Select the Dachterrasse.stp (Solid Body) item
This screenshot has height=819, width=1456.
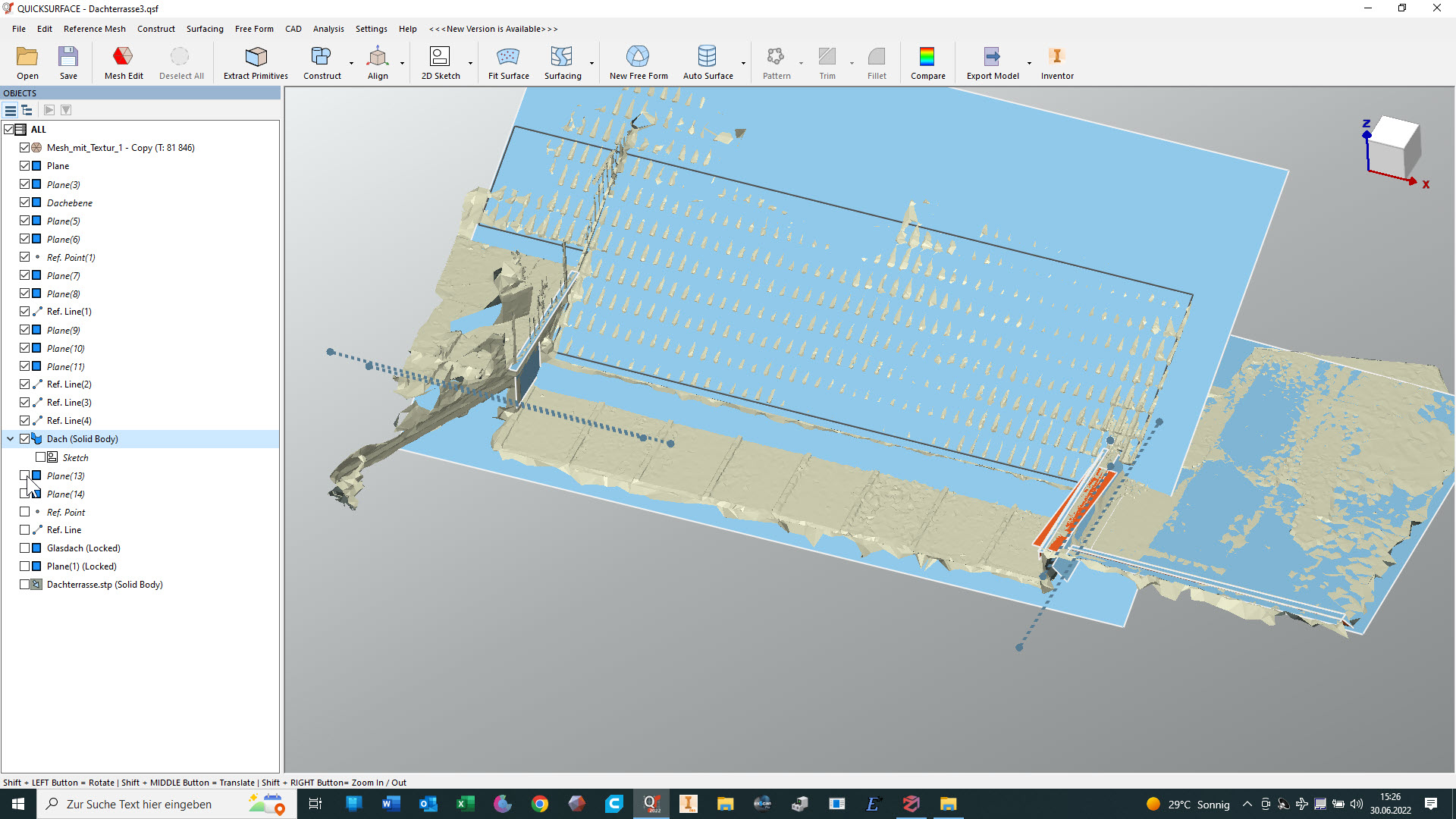pyautogui.click(x=105, y=585)
